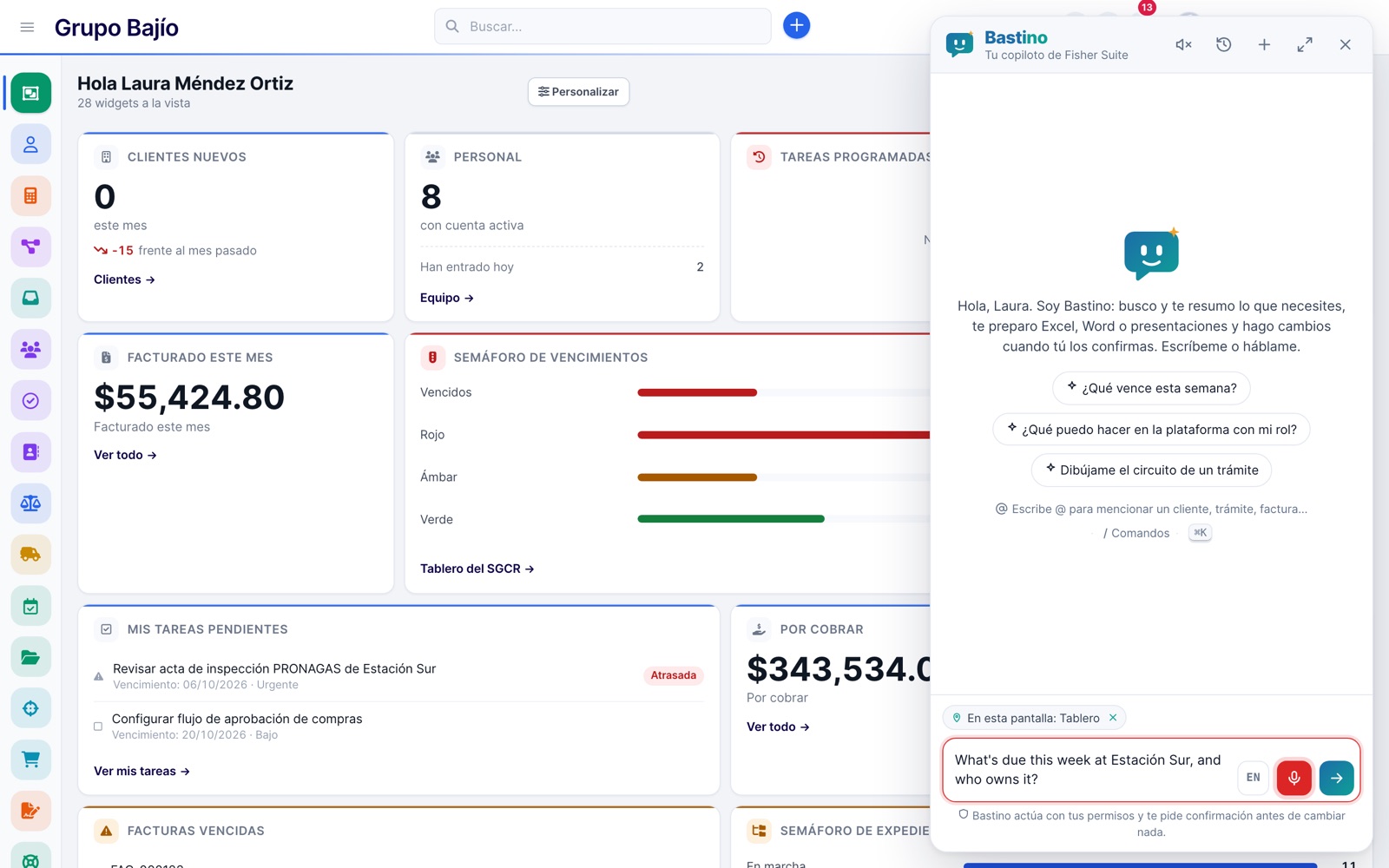Remove the 'En esta pantalla: Tablero' context chip

(1113, 718)
